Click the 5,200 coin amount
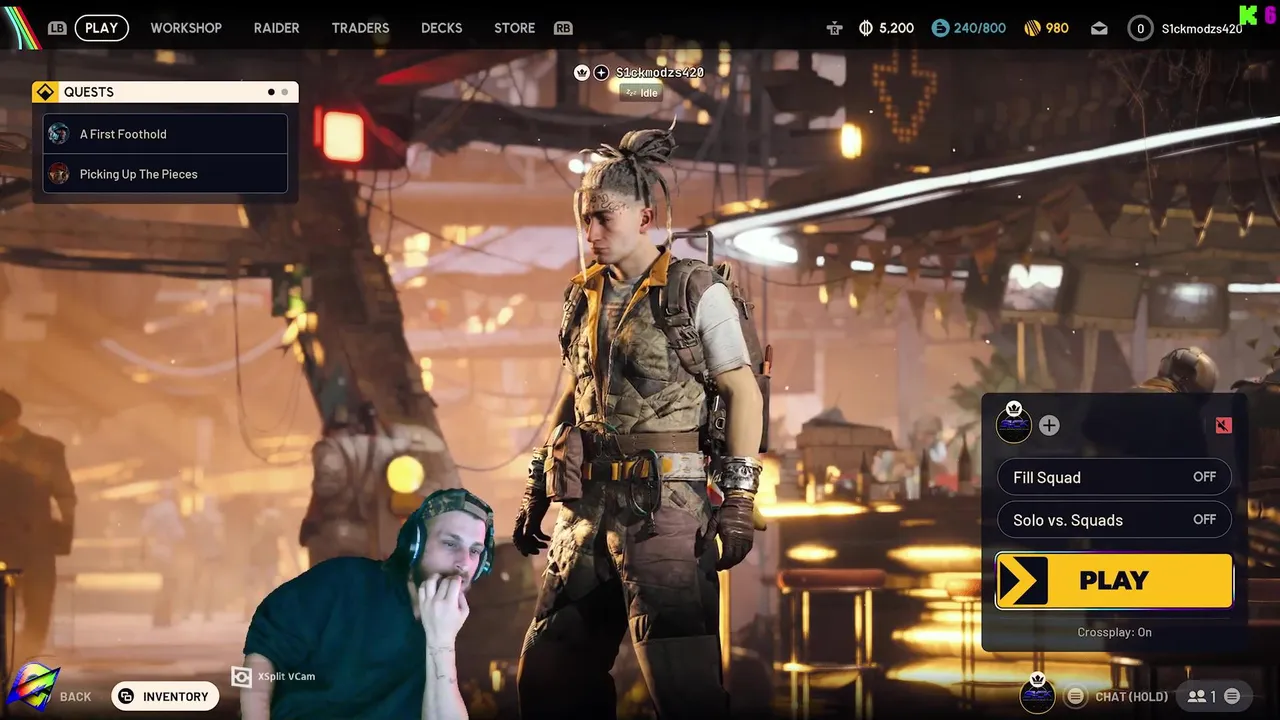This screenshot has height=720, width=1280. click(896, 28)
